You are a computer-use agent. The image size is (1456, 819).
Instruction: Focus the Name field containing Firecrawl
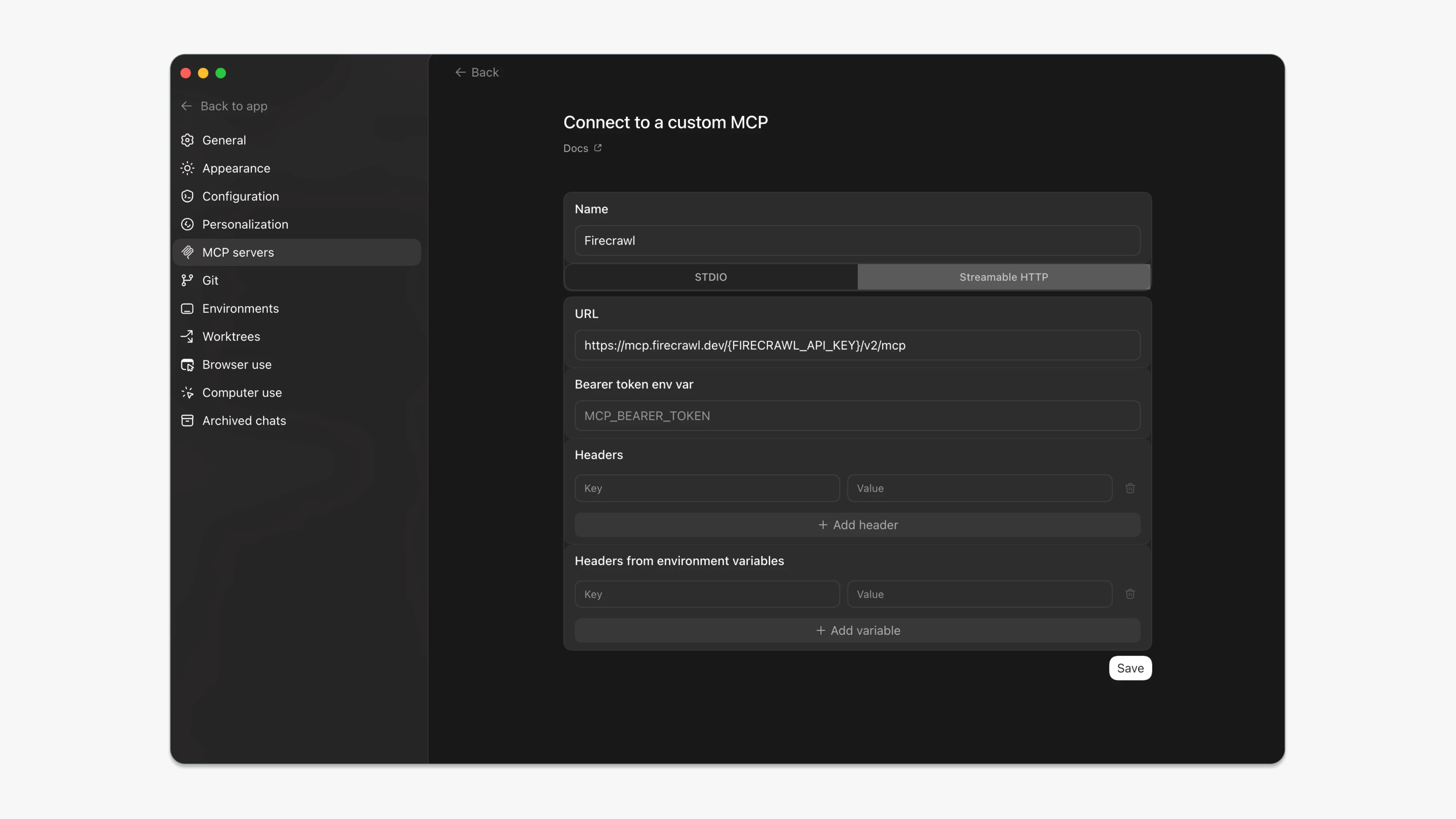857,241
